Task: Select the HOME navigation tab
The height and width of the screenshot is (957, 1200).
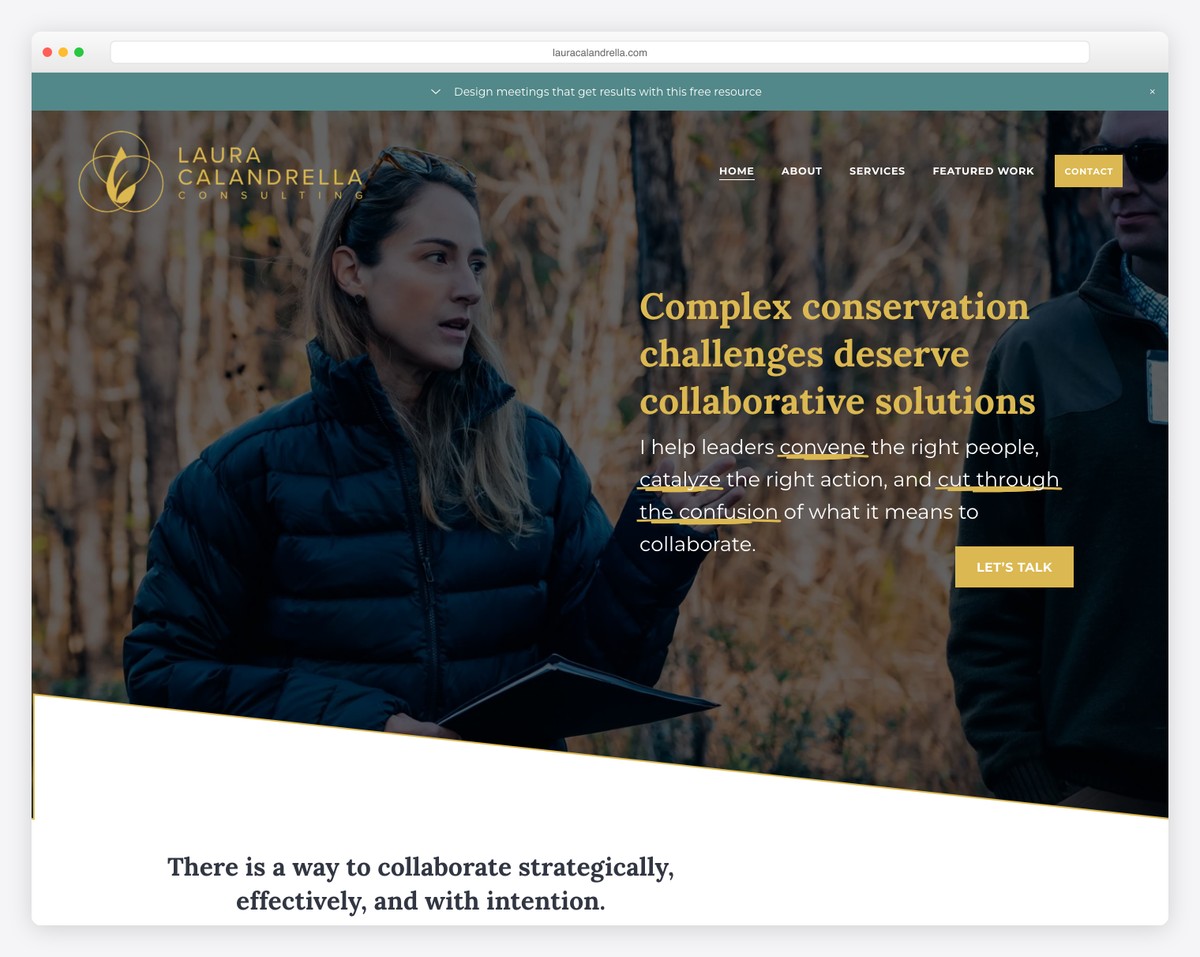Action: coord(737,171)
